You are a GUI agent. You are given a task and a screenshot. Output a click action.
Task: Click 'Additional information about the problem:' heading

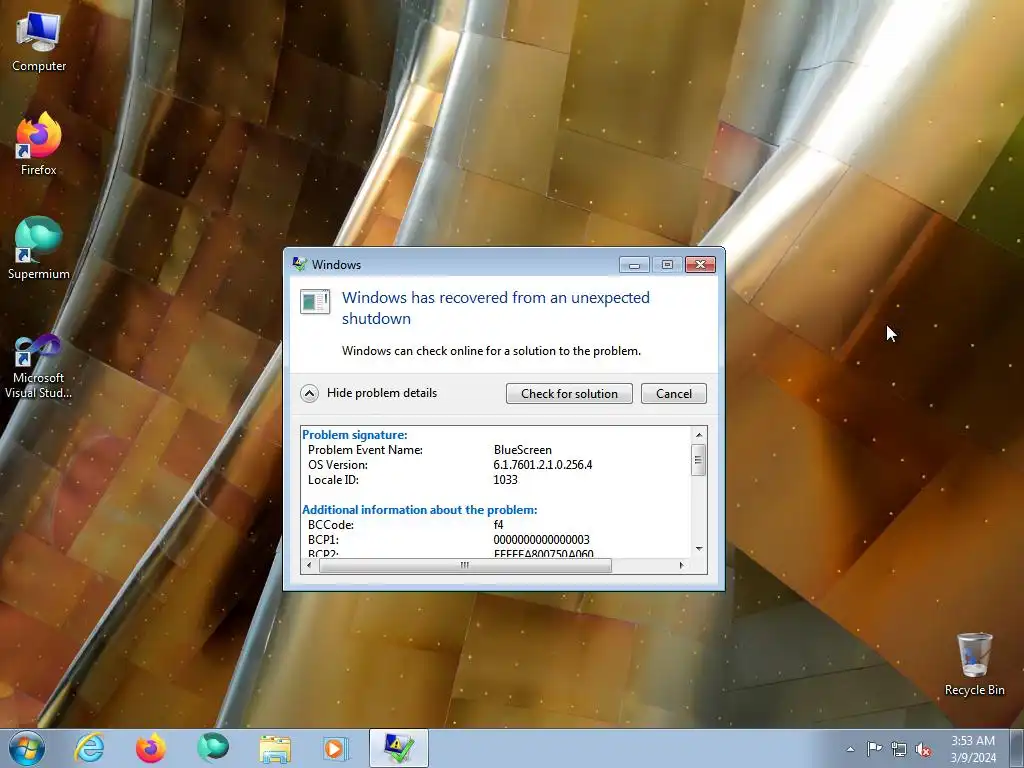[420, 510]
